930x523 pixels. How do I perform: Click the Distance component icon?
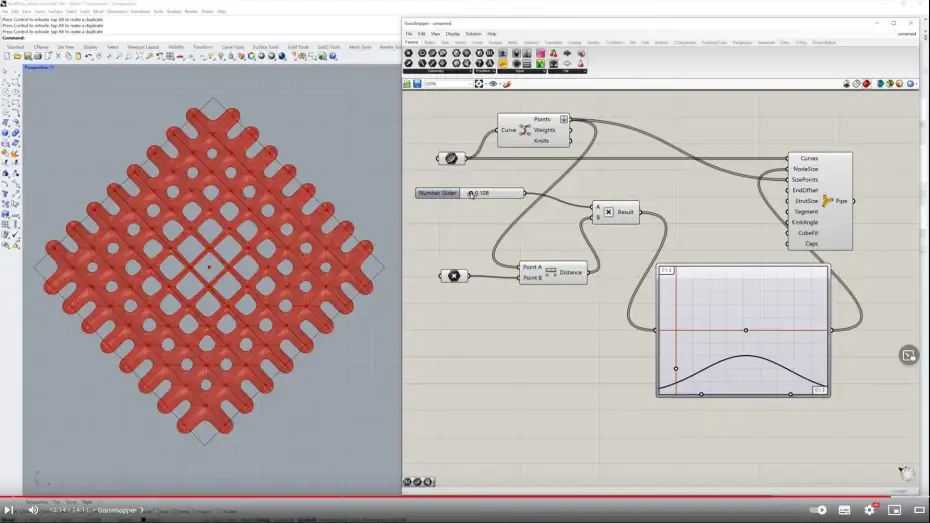(x=551, y=272)
